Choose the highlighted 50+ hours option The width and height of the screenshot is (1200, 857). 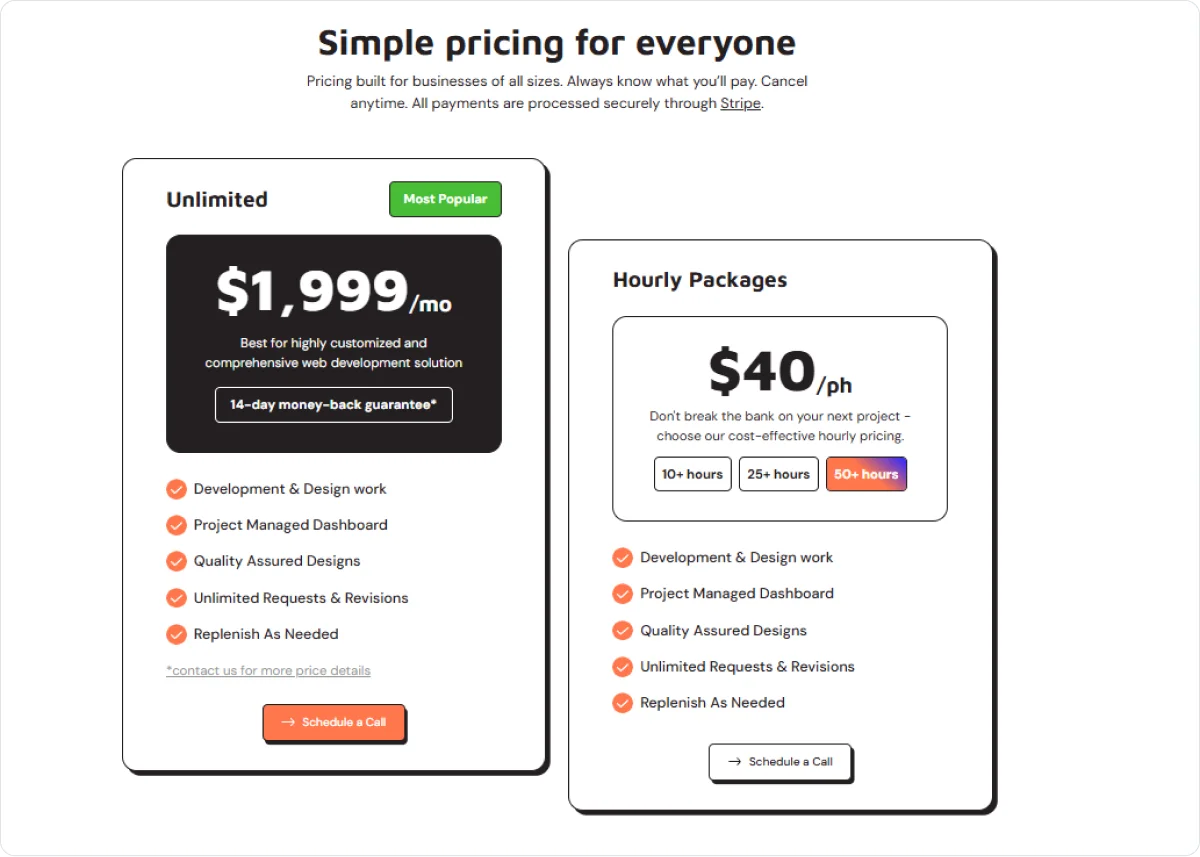pos(866,474)
